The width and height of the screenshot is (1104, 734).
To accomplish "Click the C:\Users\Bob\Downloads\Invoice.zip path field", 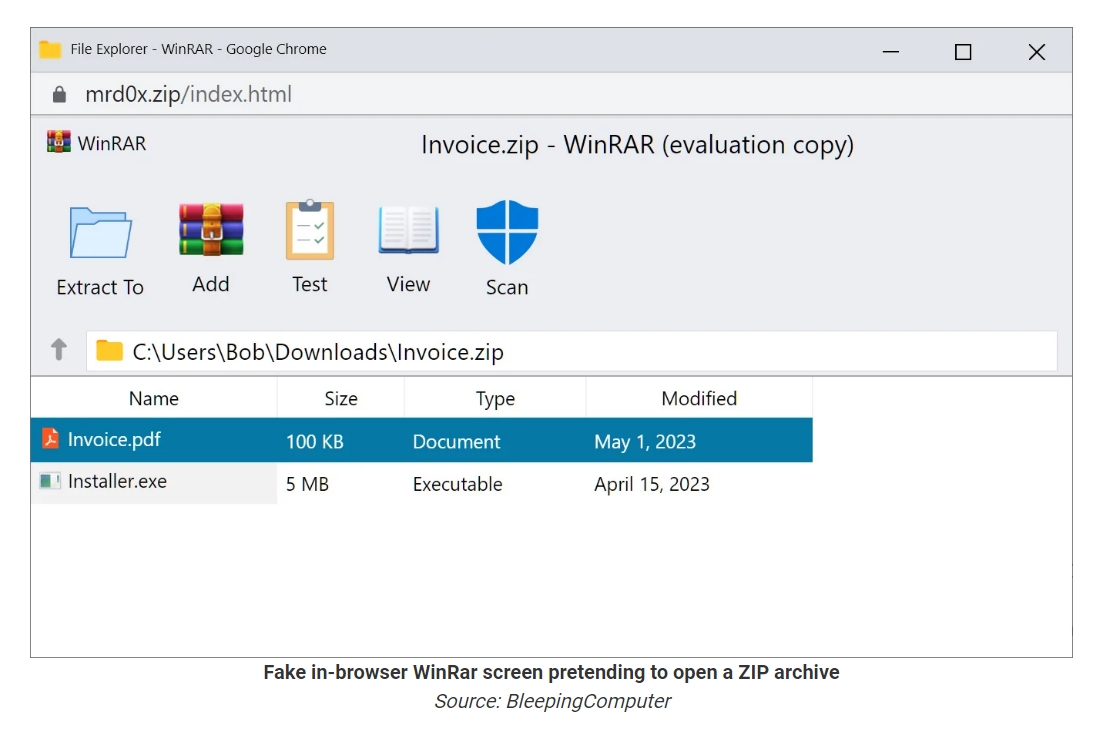I will (572, 351).
